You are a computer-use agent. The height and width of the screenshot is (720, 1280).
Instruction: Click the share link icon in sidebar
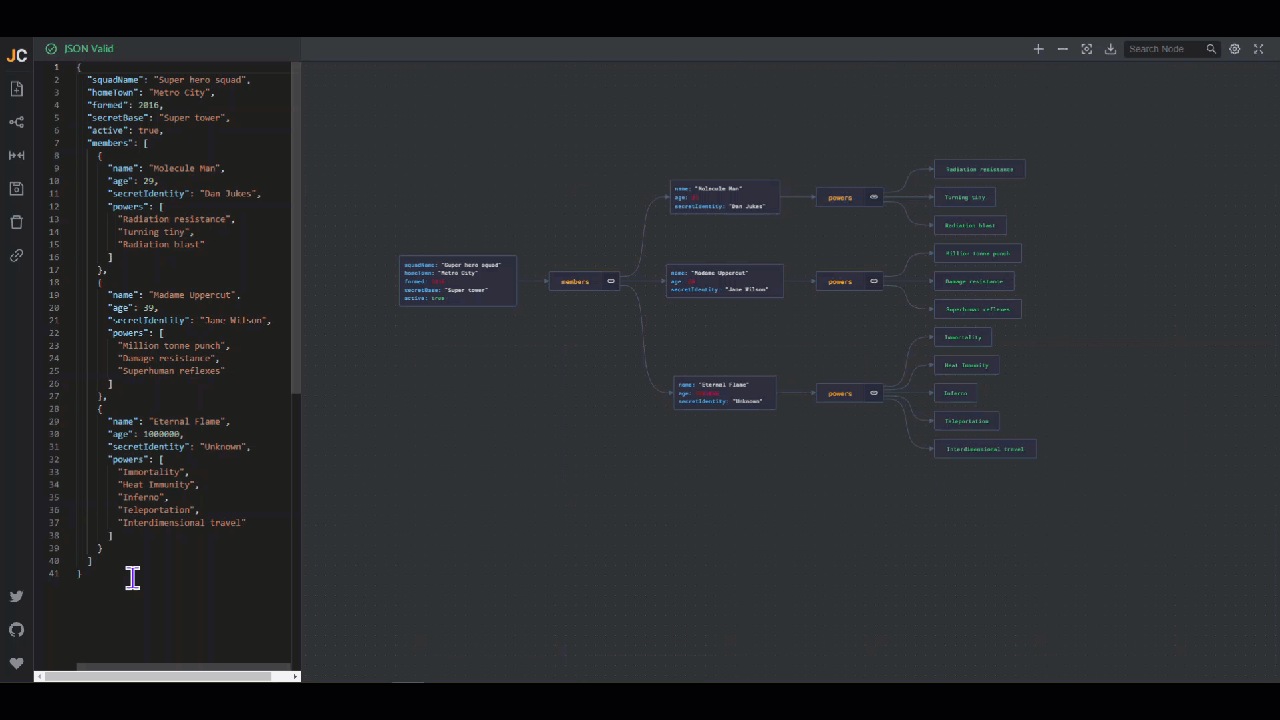16,256
